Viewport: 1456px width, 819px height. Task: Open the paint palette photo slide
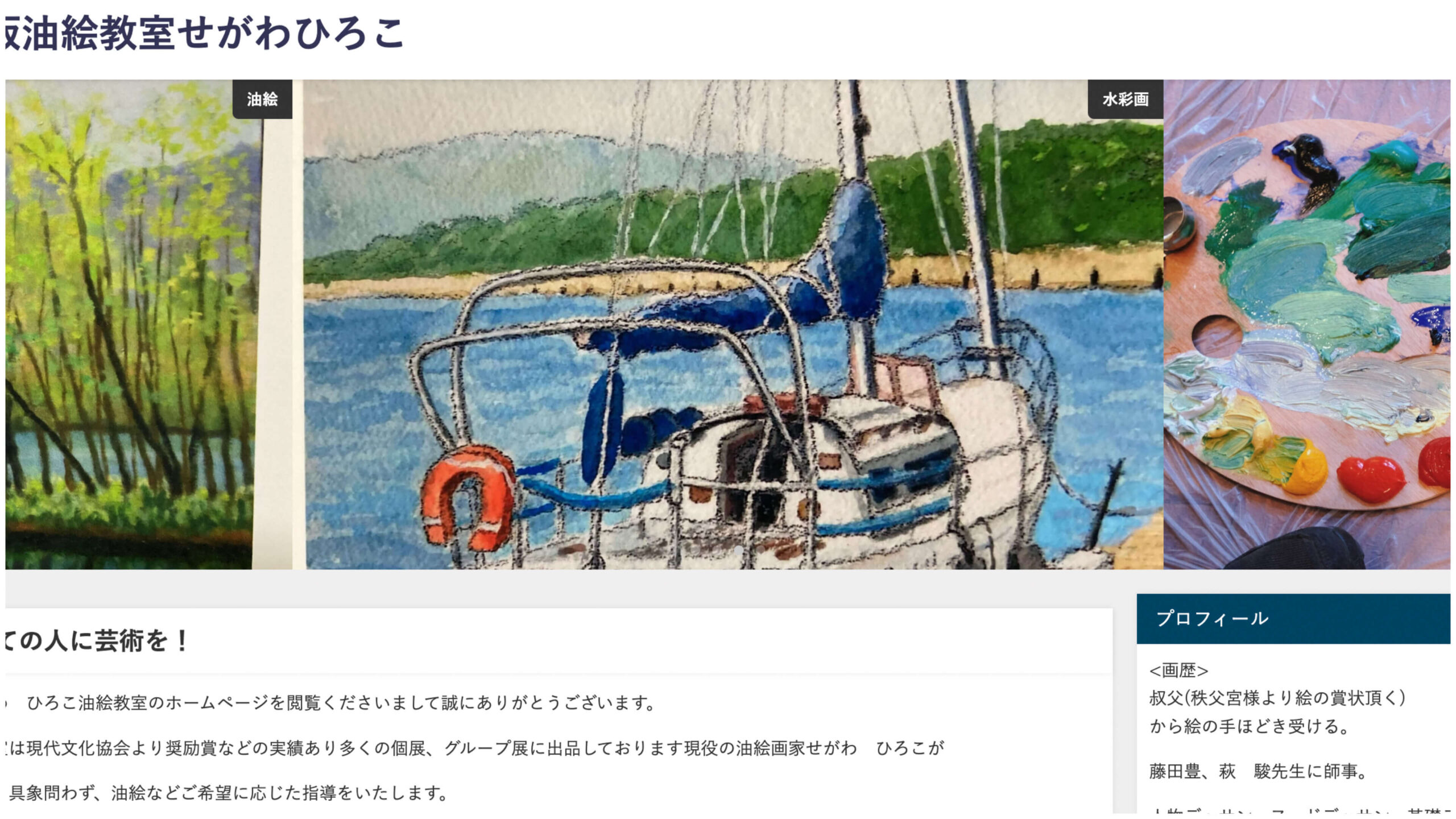tap(1307, 324)
